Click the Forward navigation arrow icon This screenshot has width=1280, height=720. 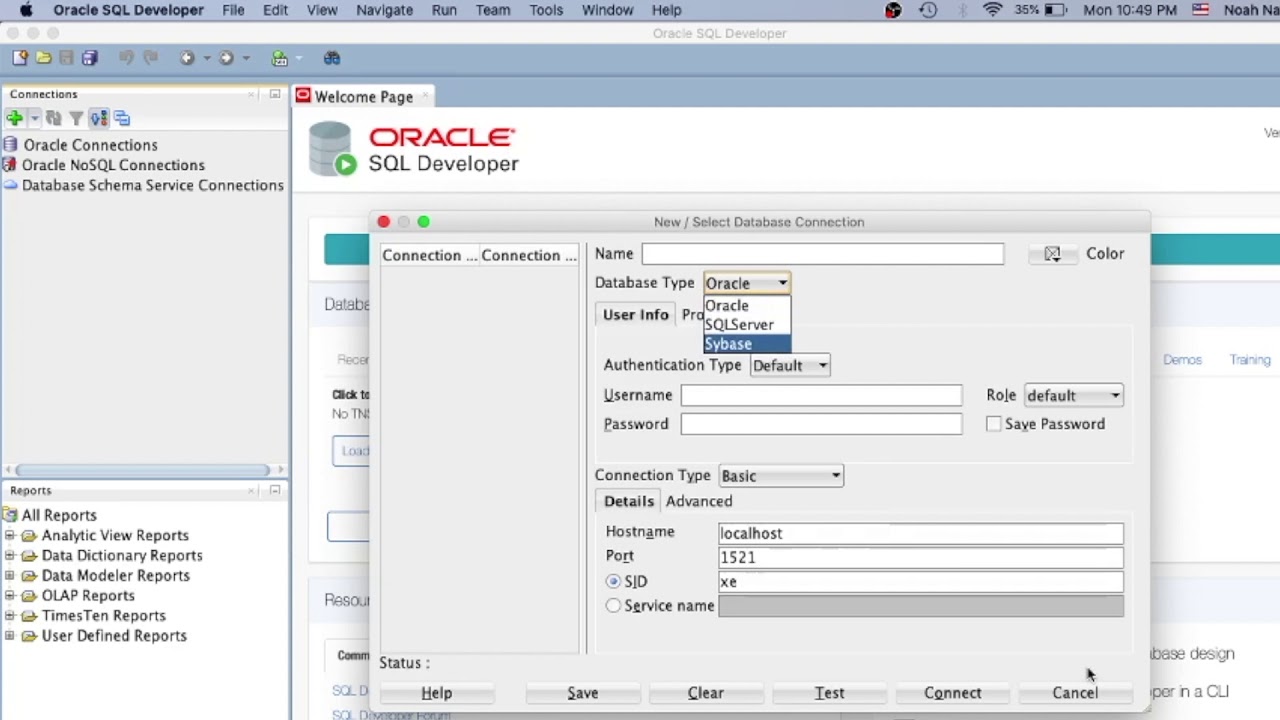tap(226, 58)
